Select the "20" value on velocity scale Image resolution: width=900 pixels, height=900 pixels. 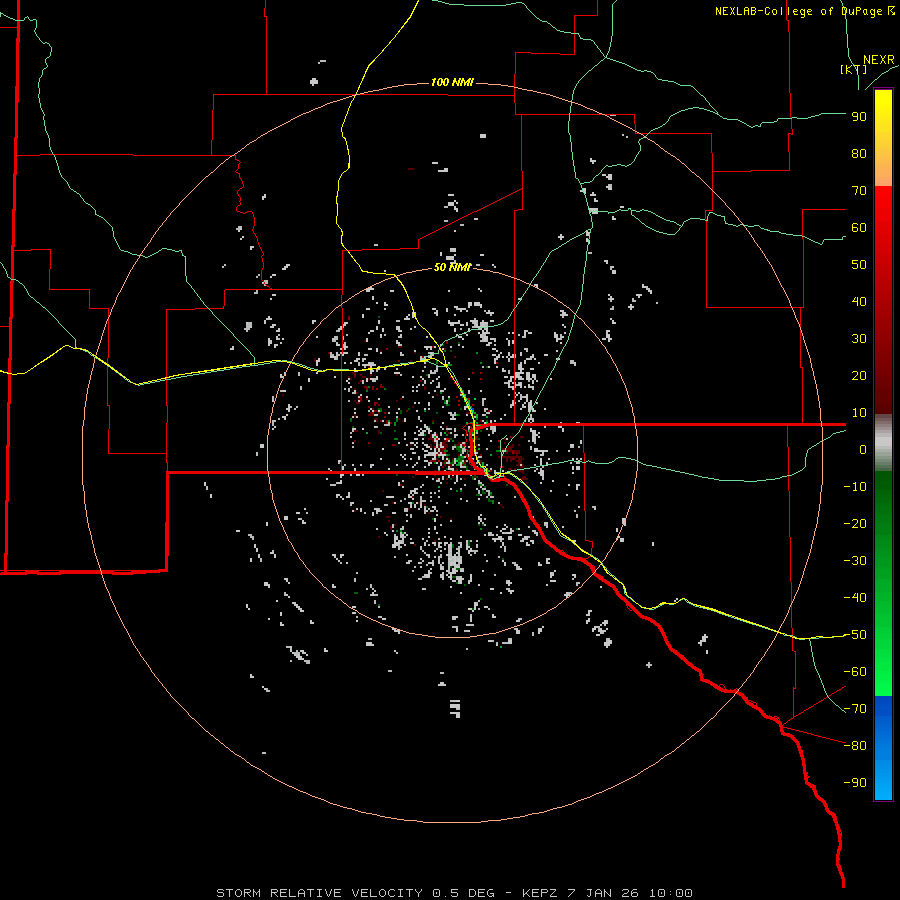pos(859,376)
